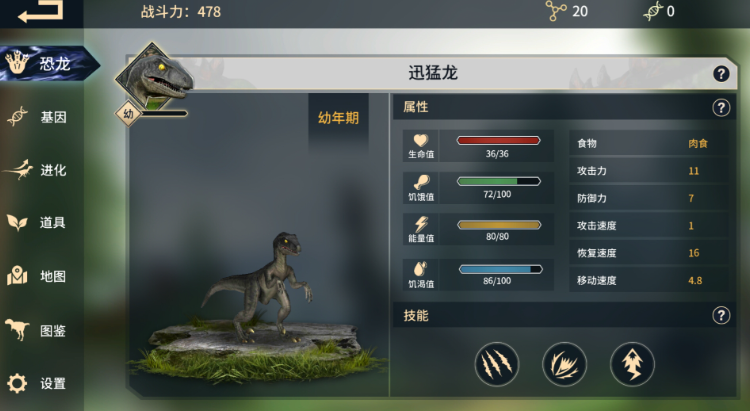Click the 幼年期 growth stage label

339,118
